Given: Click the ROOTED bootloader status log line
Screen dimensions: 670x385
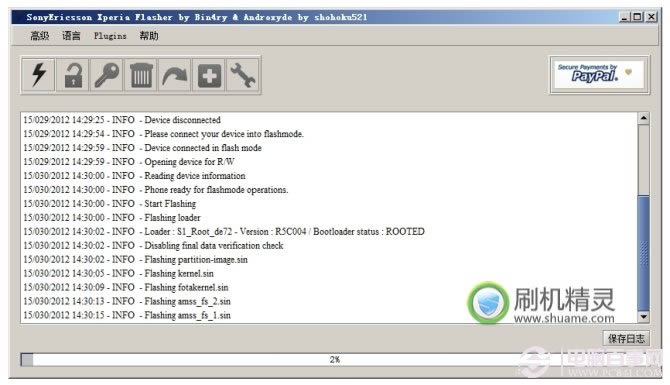Looking at the screenshot, I should point(224,232).
